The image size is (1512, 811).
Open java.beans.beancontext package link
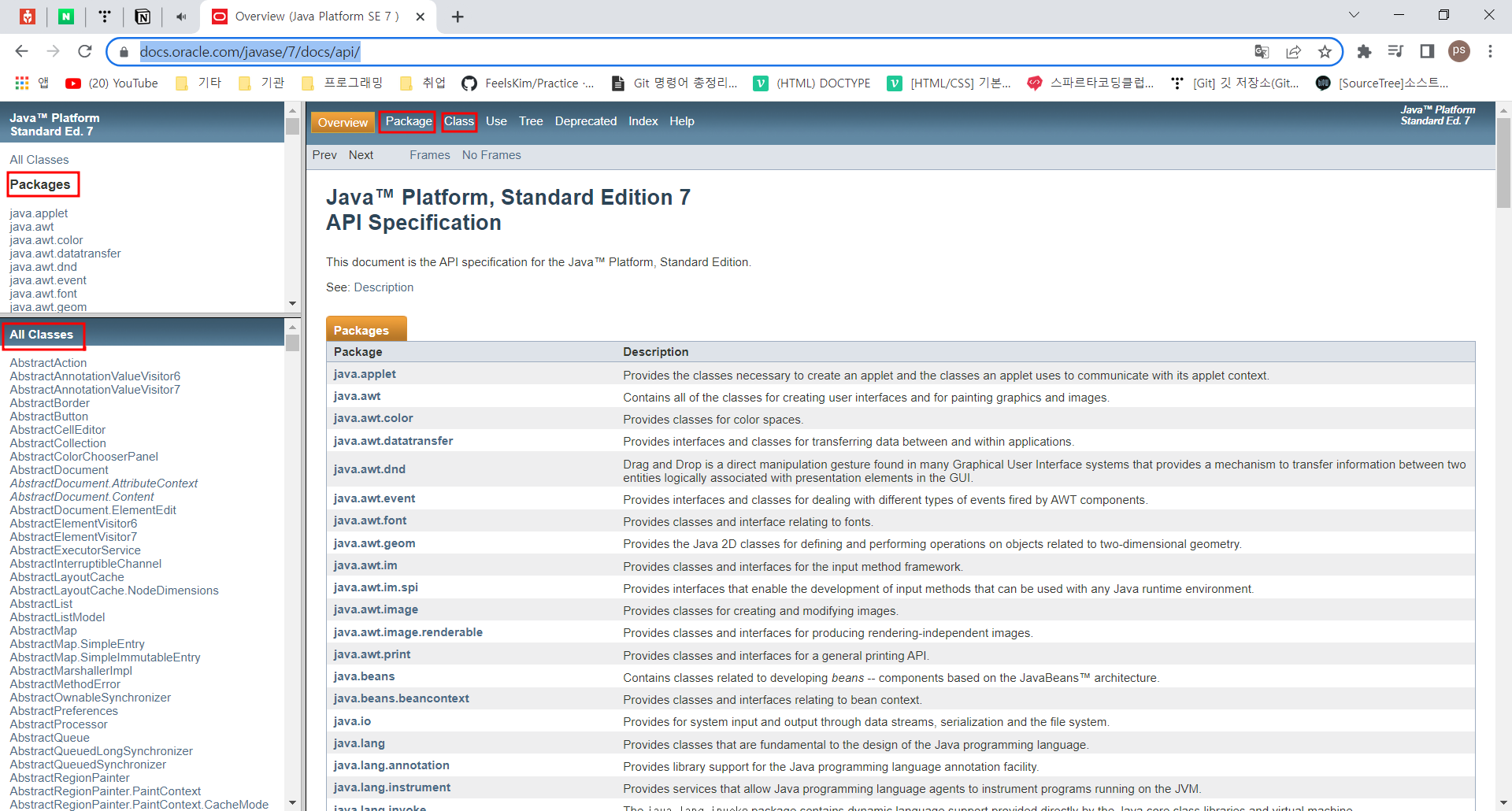(402, 698)
